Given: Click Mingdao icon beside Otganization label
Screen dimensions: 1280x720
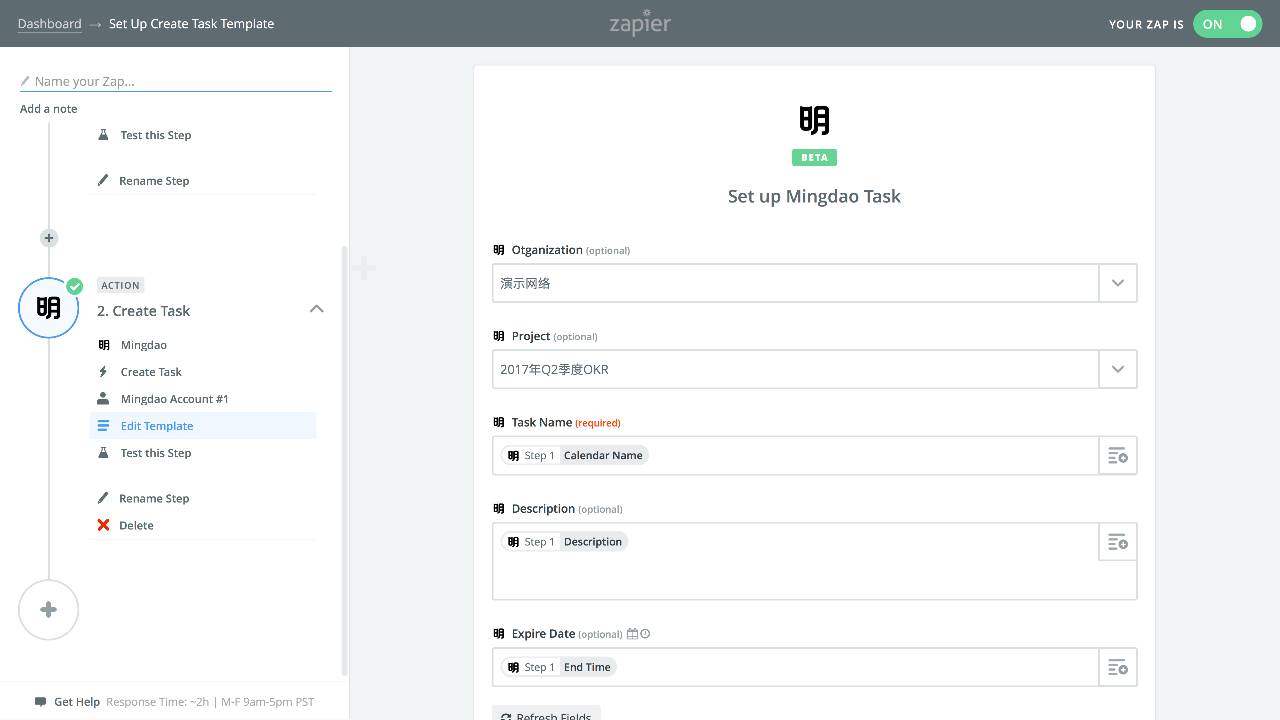Looking at the screenshot, I should tap(499, 250).
